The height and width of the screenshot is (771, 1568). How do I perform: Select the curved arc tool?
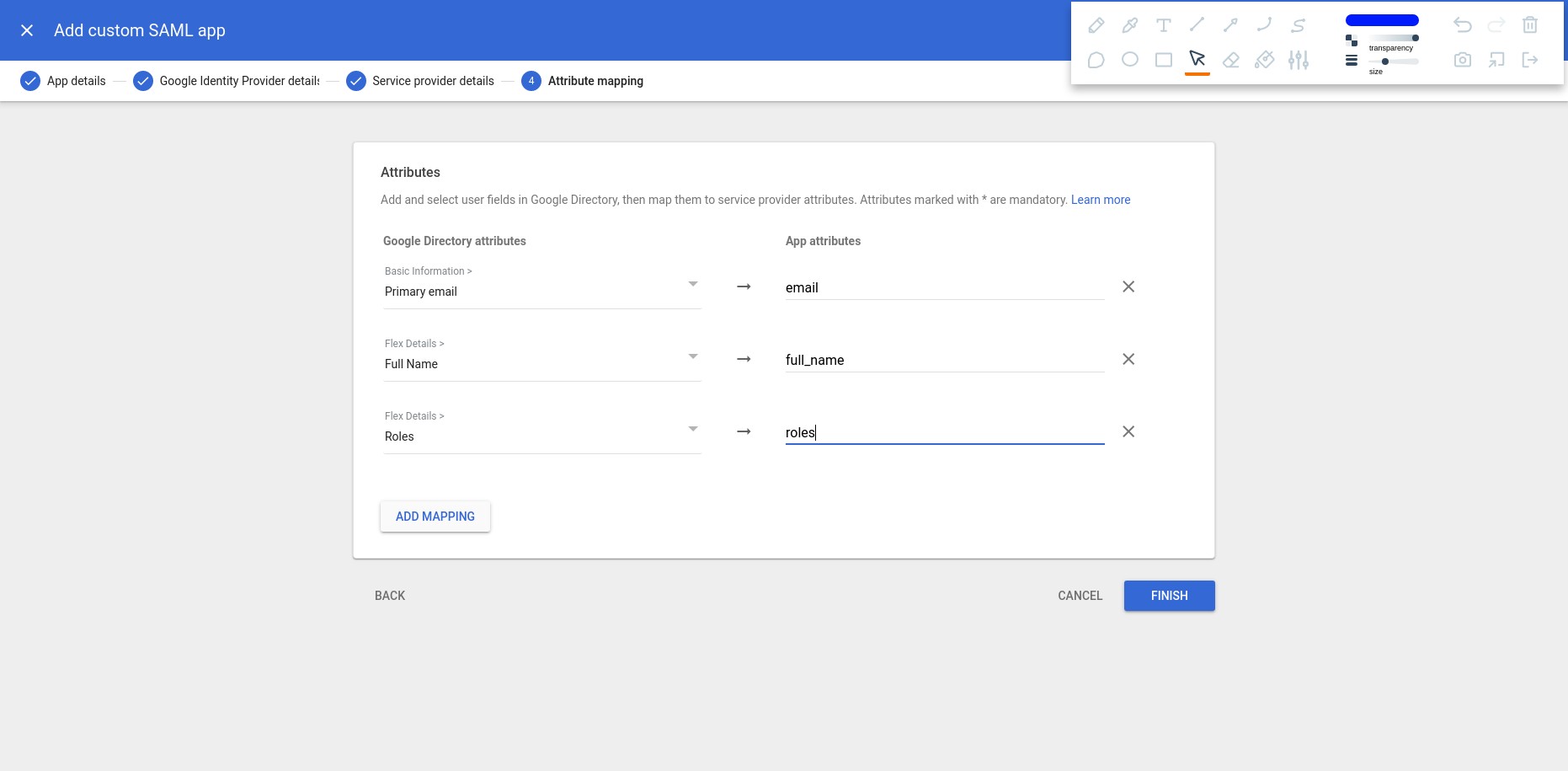pyautogui.click(x=1264, y=25)
